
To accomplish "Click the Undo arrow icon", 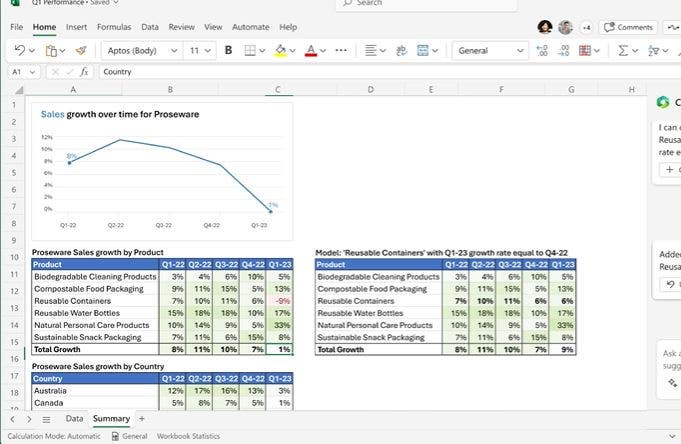I will click(x=19, y=50).
